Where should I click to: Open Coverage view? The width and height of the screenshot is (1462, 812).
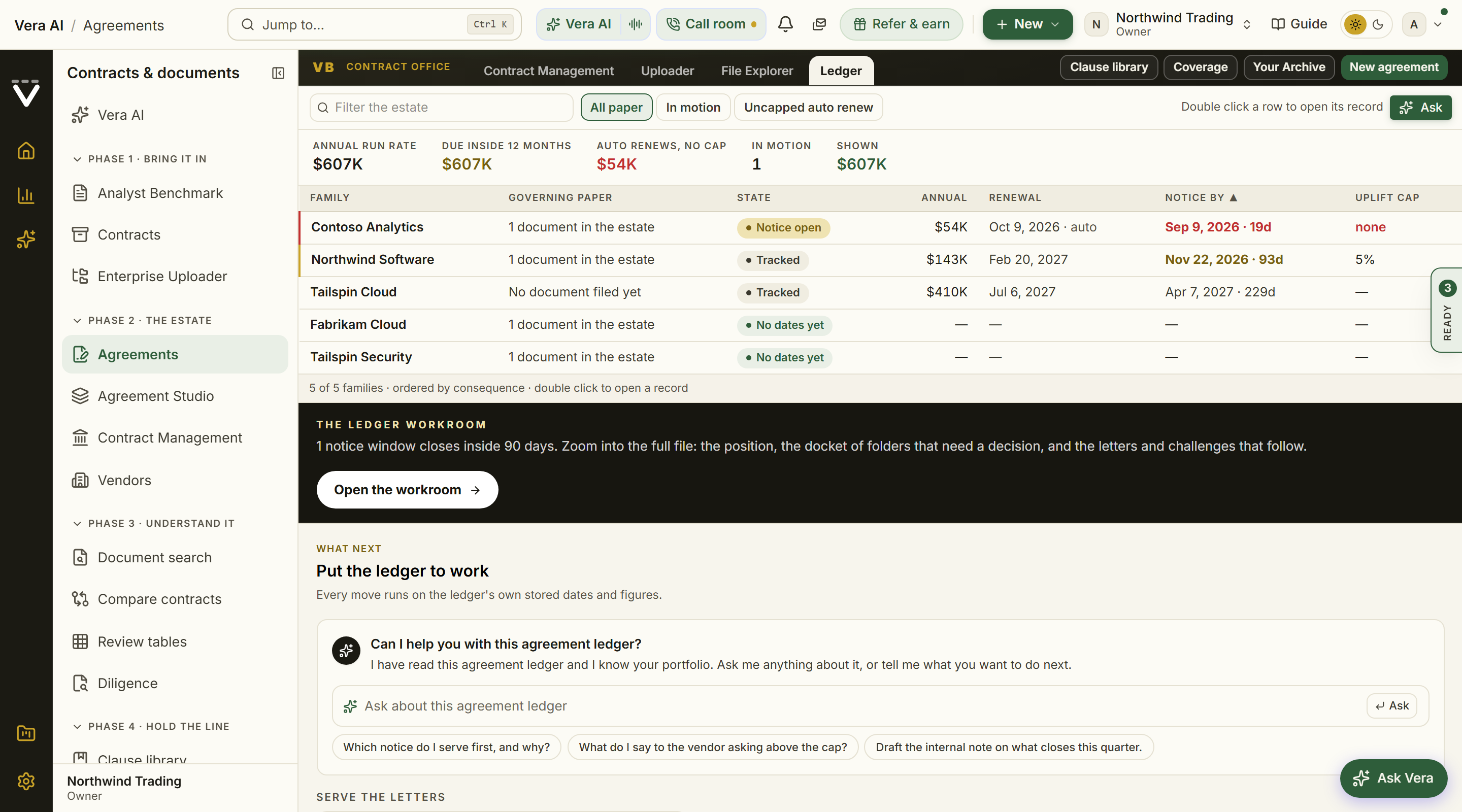tap(1201, 67)
